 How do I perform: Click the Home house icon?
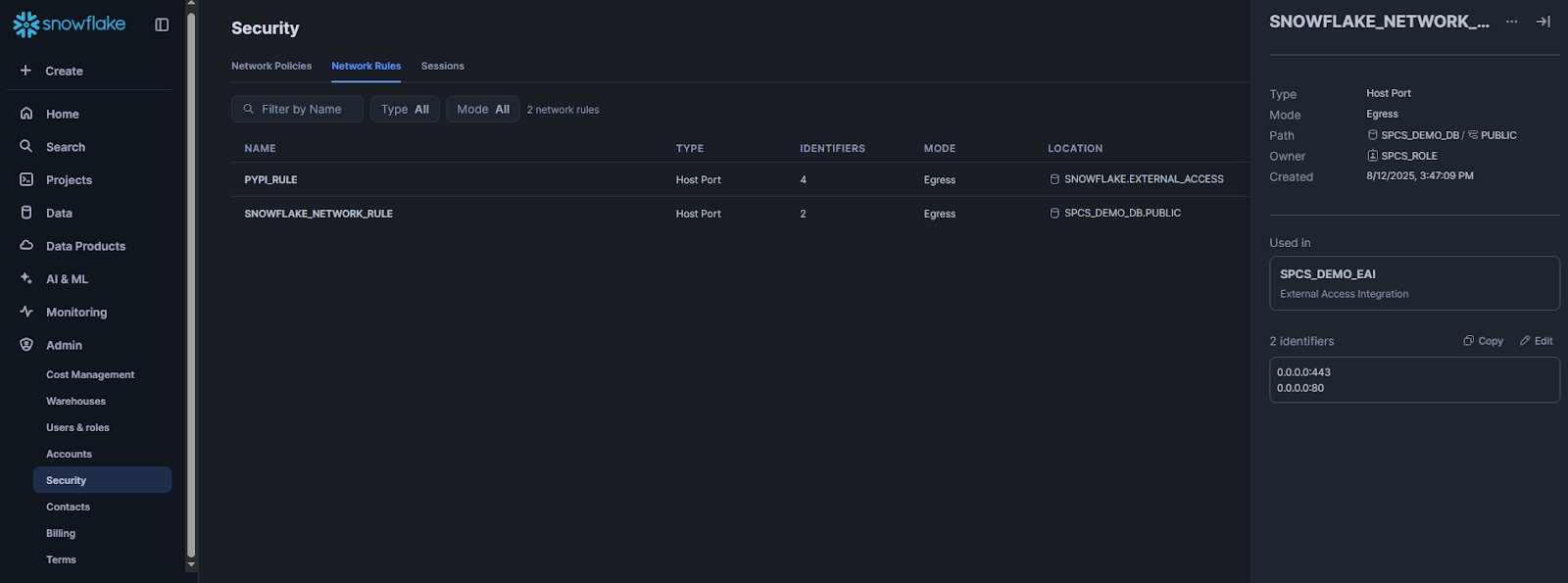pyautogui.click(x=26, y=114)
